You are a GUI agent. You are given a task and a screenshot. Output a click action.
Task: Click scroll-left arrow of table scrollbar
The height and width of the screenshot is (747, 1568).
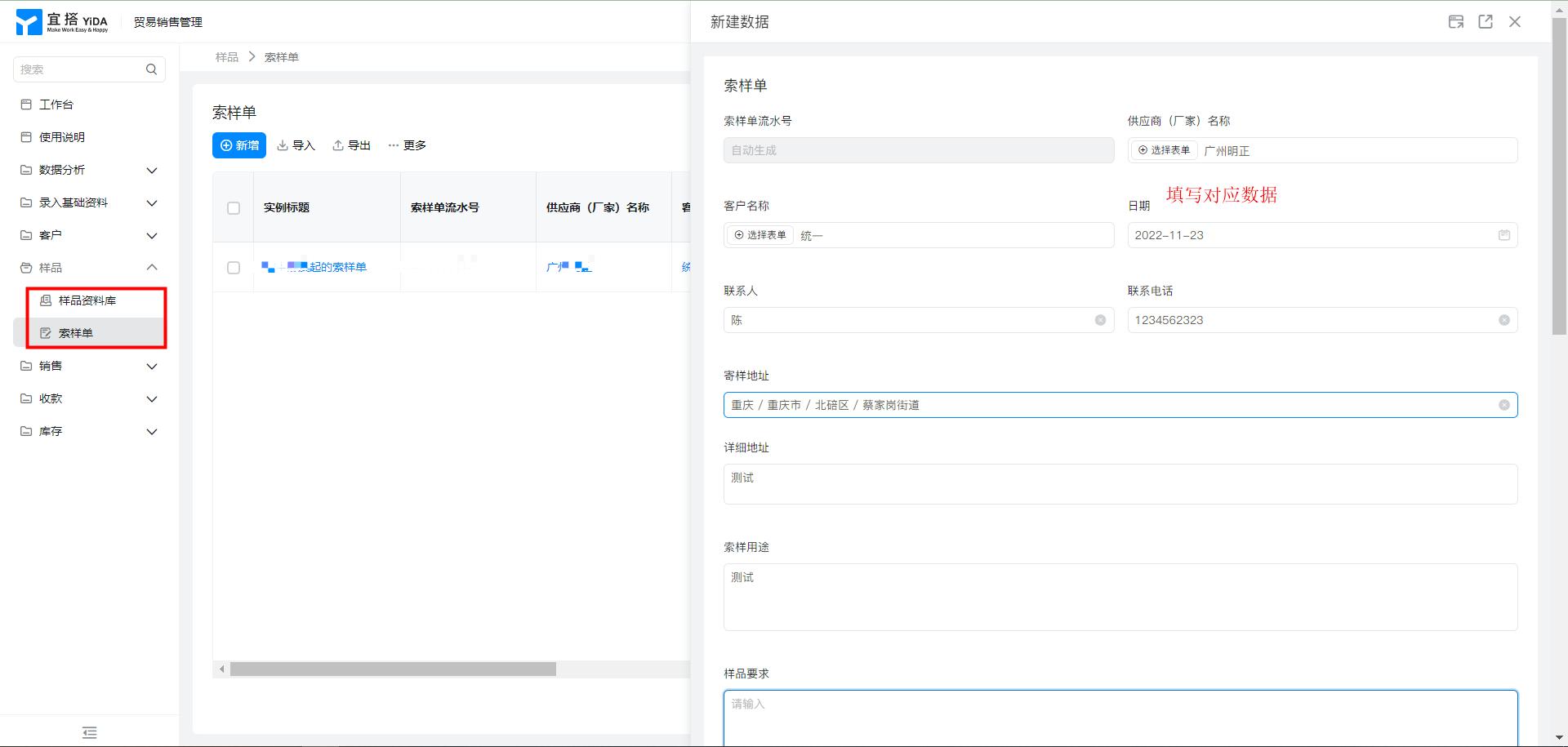click(x=221, y=669)
